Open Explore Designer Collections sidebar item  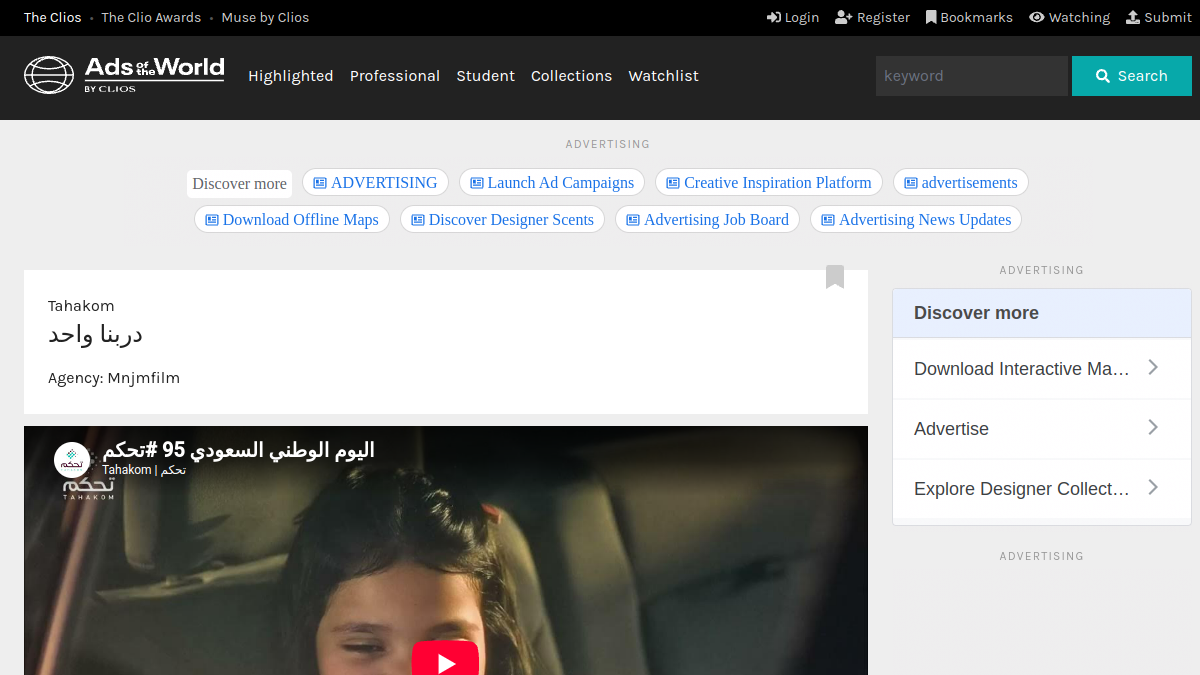pos(1041,489)
